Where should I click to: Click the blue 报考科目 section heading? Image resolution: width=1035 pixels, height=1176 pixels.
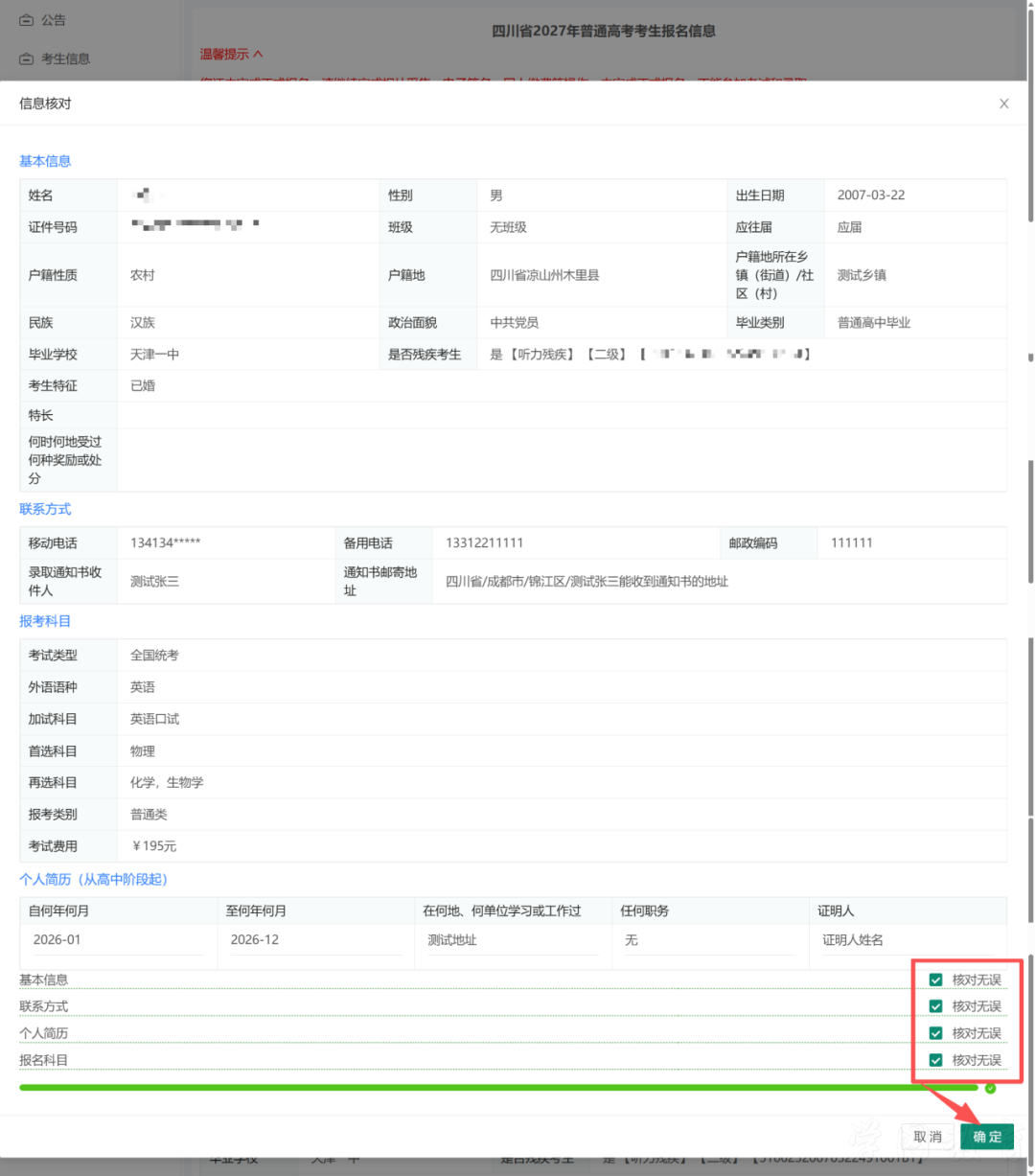coord(45,621)
